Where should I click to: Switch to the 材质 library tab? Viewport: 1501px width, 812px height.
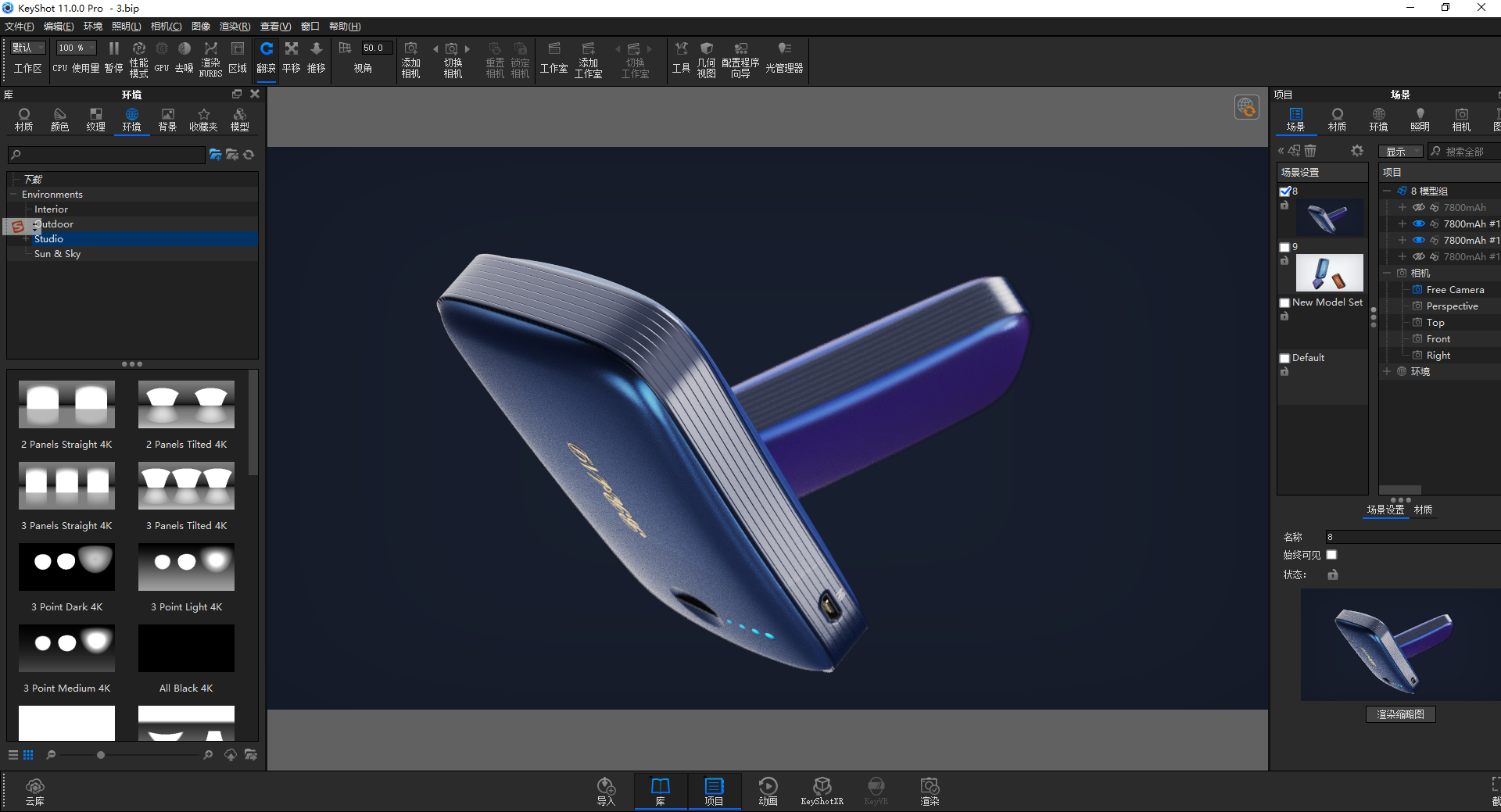[x=23, y=120]
